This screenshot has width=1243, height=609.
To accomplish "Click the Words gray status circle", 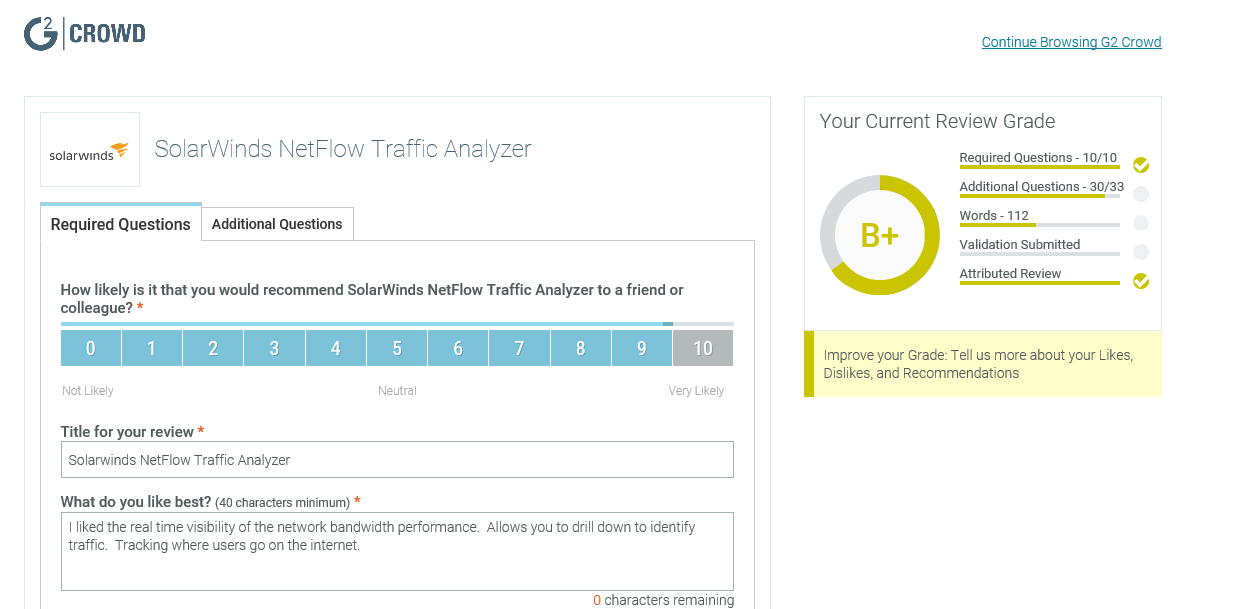I will click(1141, 223).
